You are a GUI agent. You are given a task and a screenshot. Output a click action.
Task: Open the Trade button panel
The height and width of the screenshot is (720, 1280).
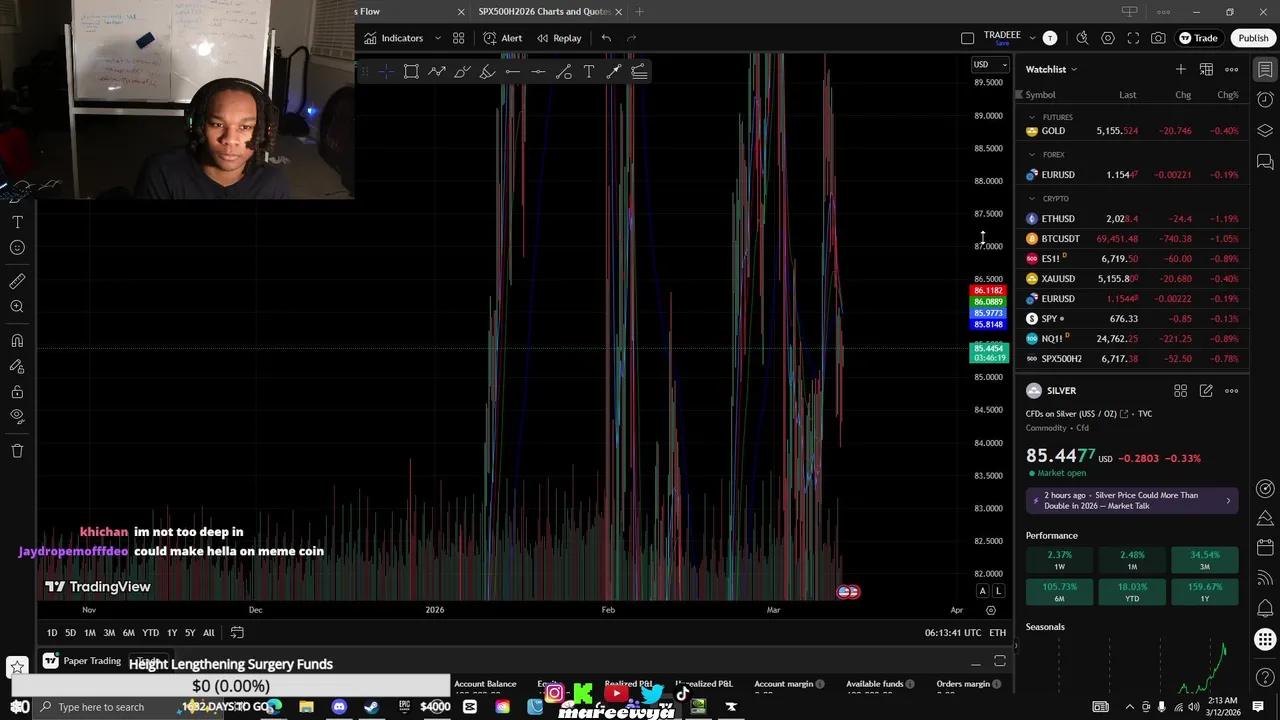1198,38
